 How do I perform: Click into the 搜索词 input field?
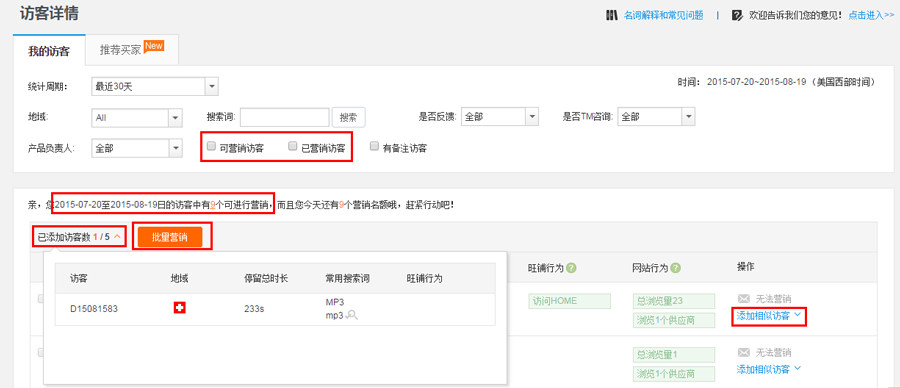285,117
